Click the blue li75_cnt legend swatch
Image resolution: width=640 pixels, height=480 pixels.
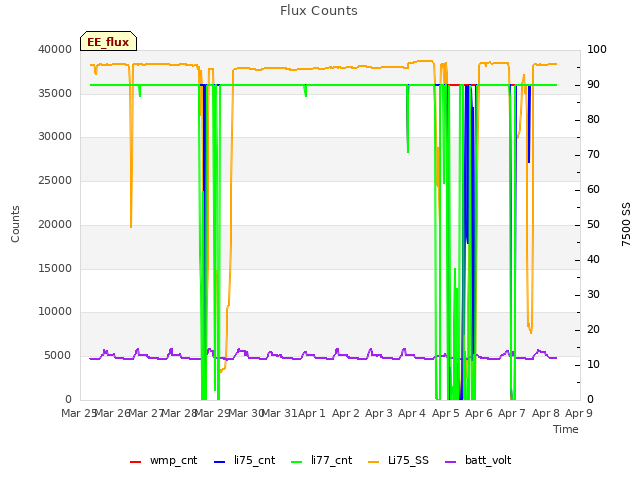[219, 462]
